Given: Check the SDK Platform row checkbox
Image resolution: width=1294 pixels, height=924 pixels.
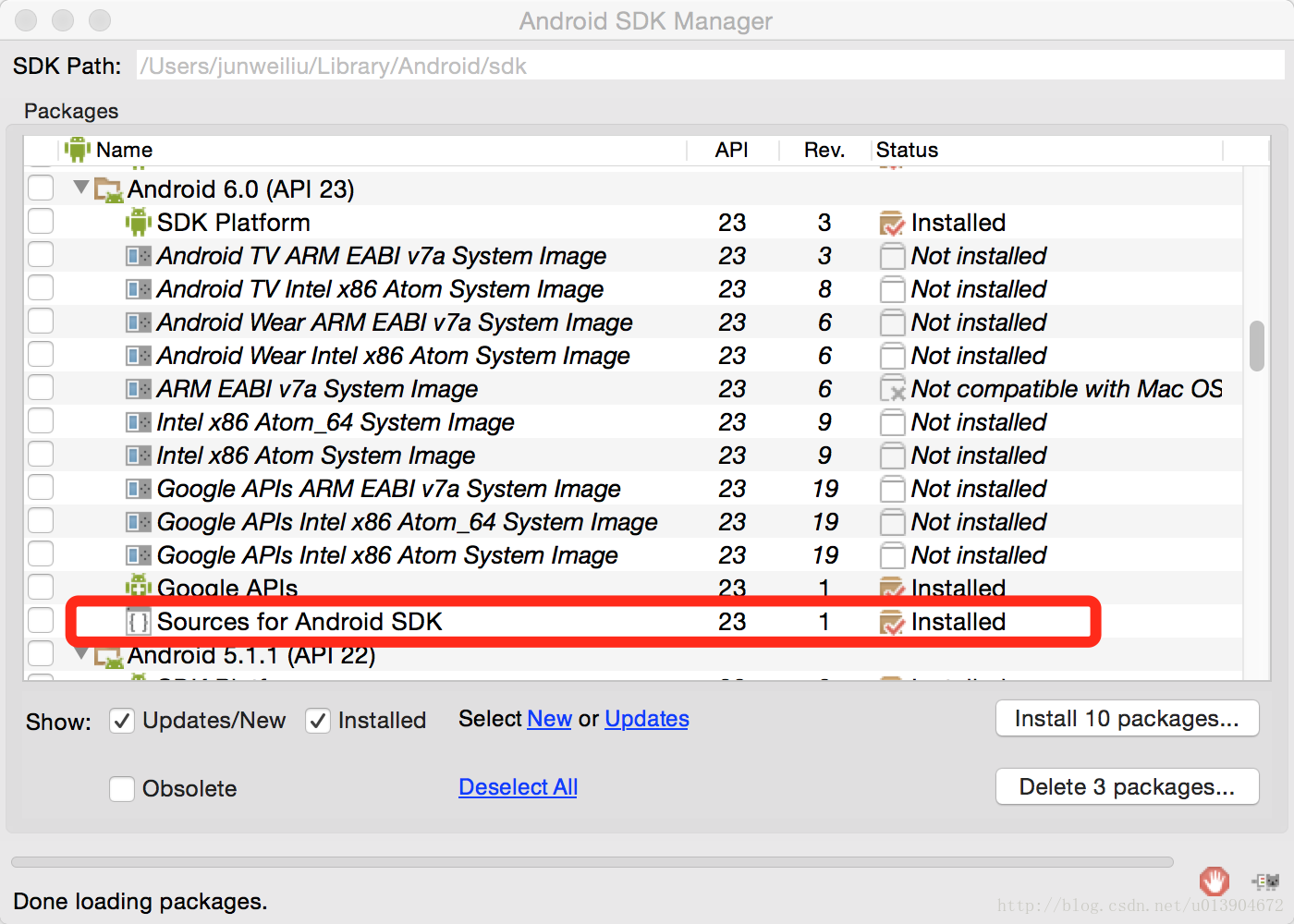Looking at the screenshot, I should pyautogui.click(x=41, y=221).
